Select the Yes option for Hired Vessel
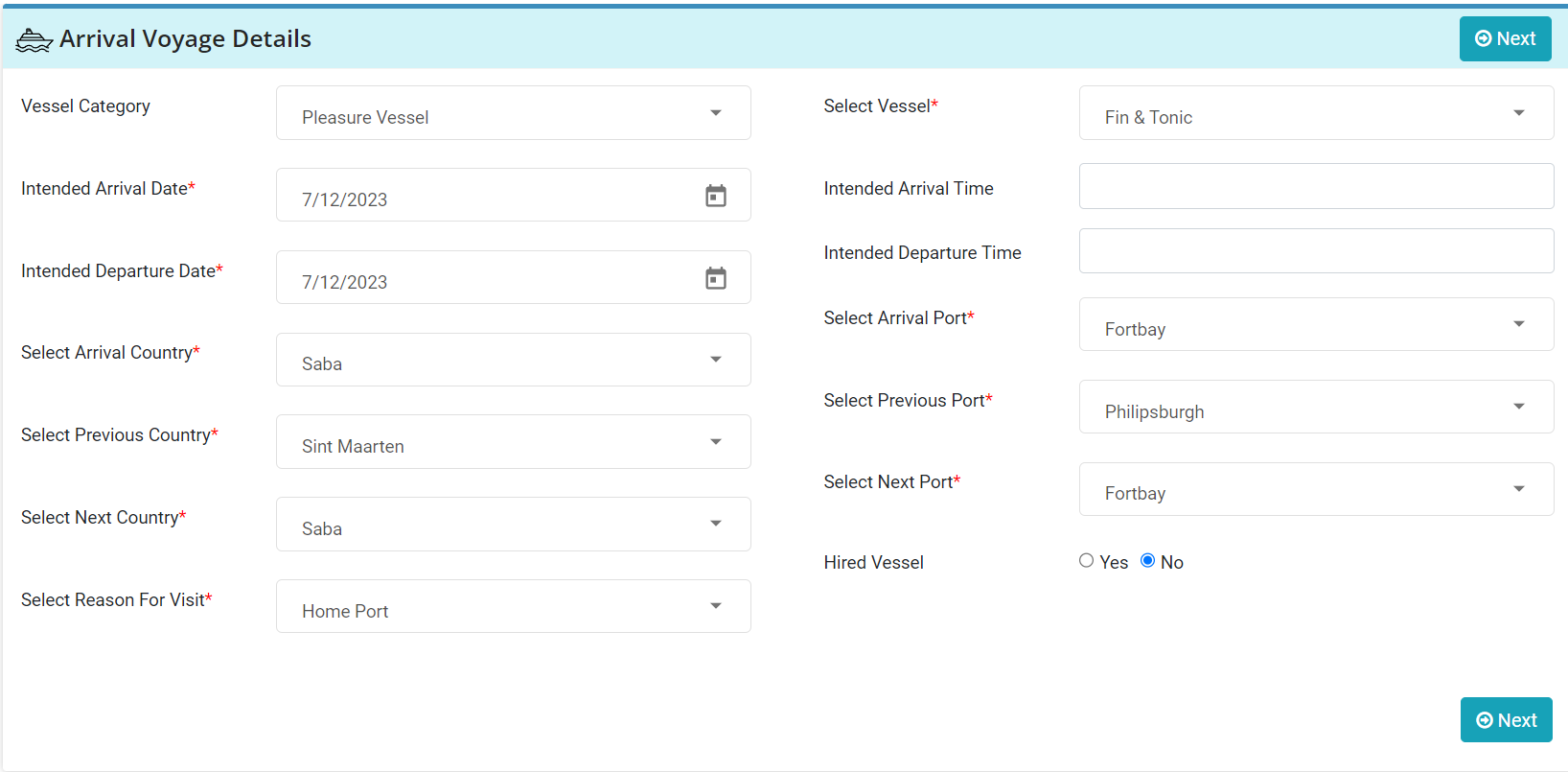1568x772 pixels. [x=1086, y=560]
